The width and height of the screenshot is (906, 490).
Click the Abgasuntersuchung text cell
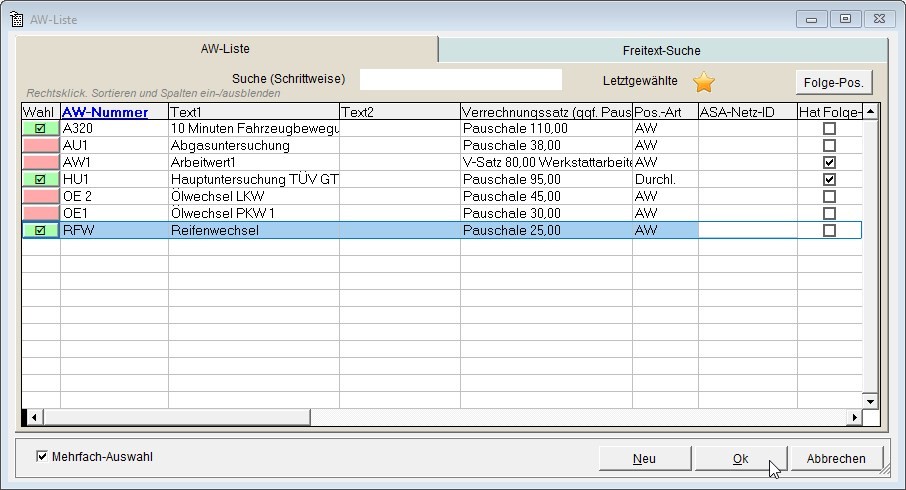pos(254,145)
